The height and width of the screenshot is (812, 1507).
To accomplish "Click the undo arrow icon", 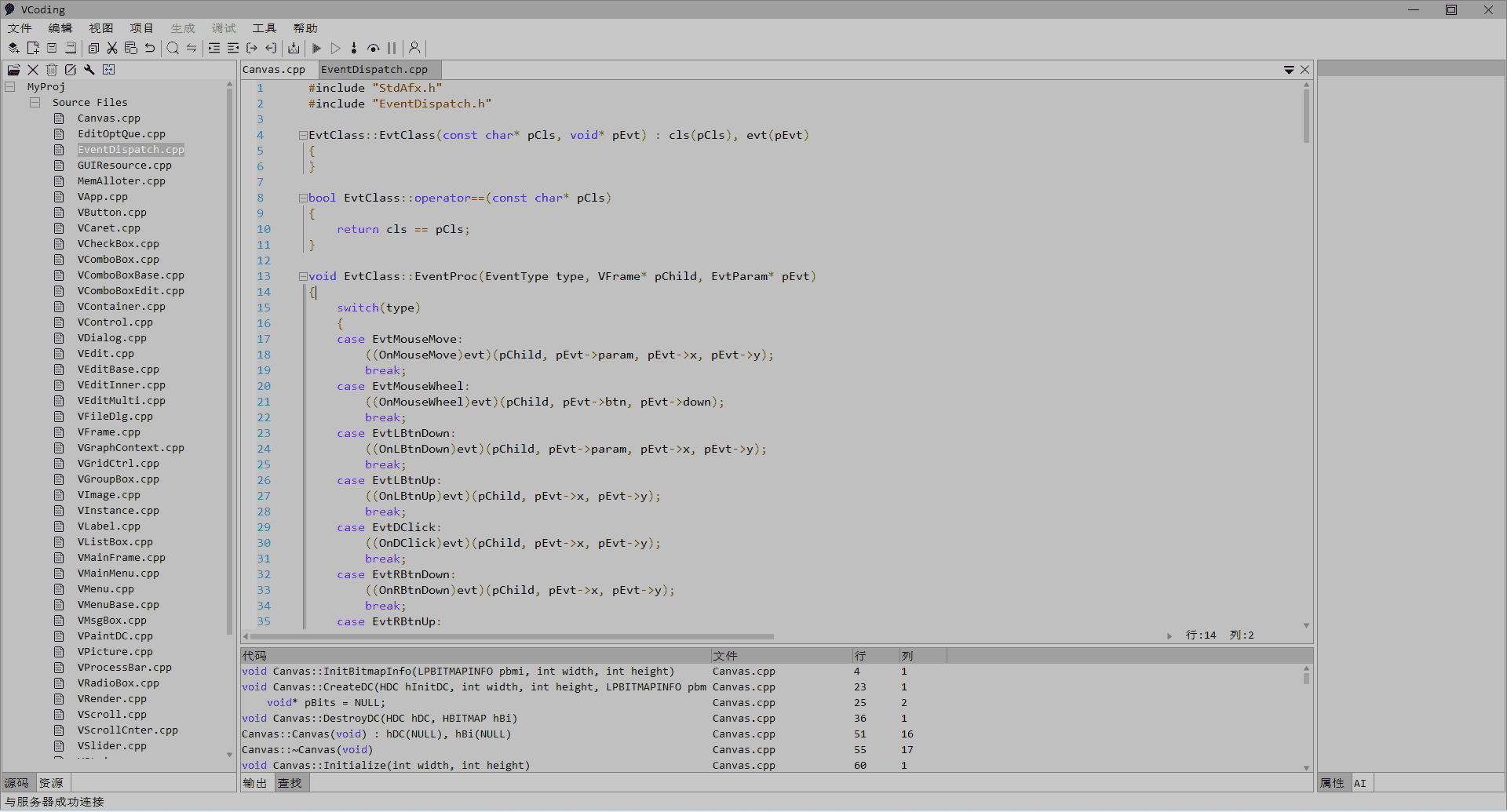I will pyautogui.click(x=150, y=48).
